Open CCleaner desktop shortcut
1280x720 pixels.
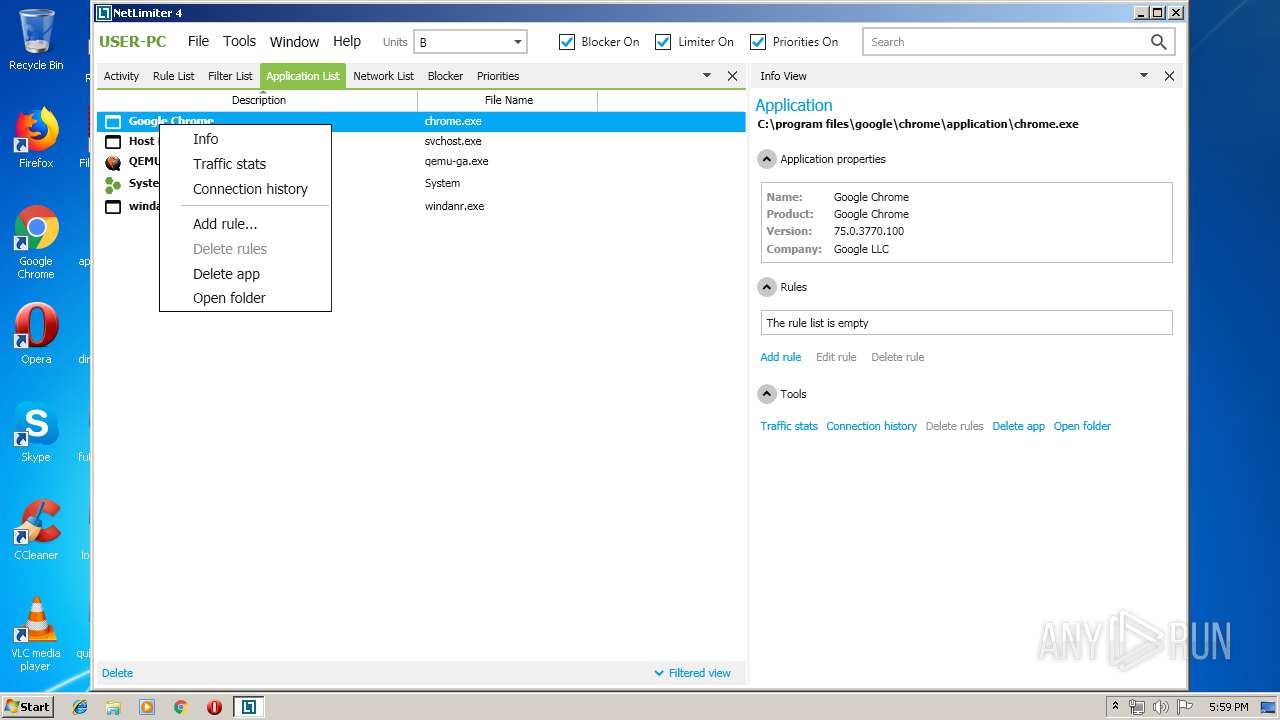pos(36,529)
